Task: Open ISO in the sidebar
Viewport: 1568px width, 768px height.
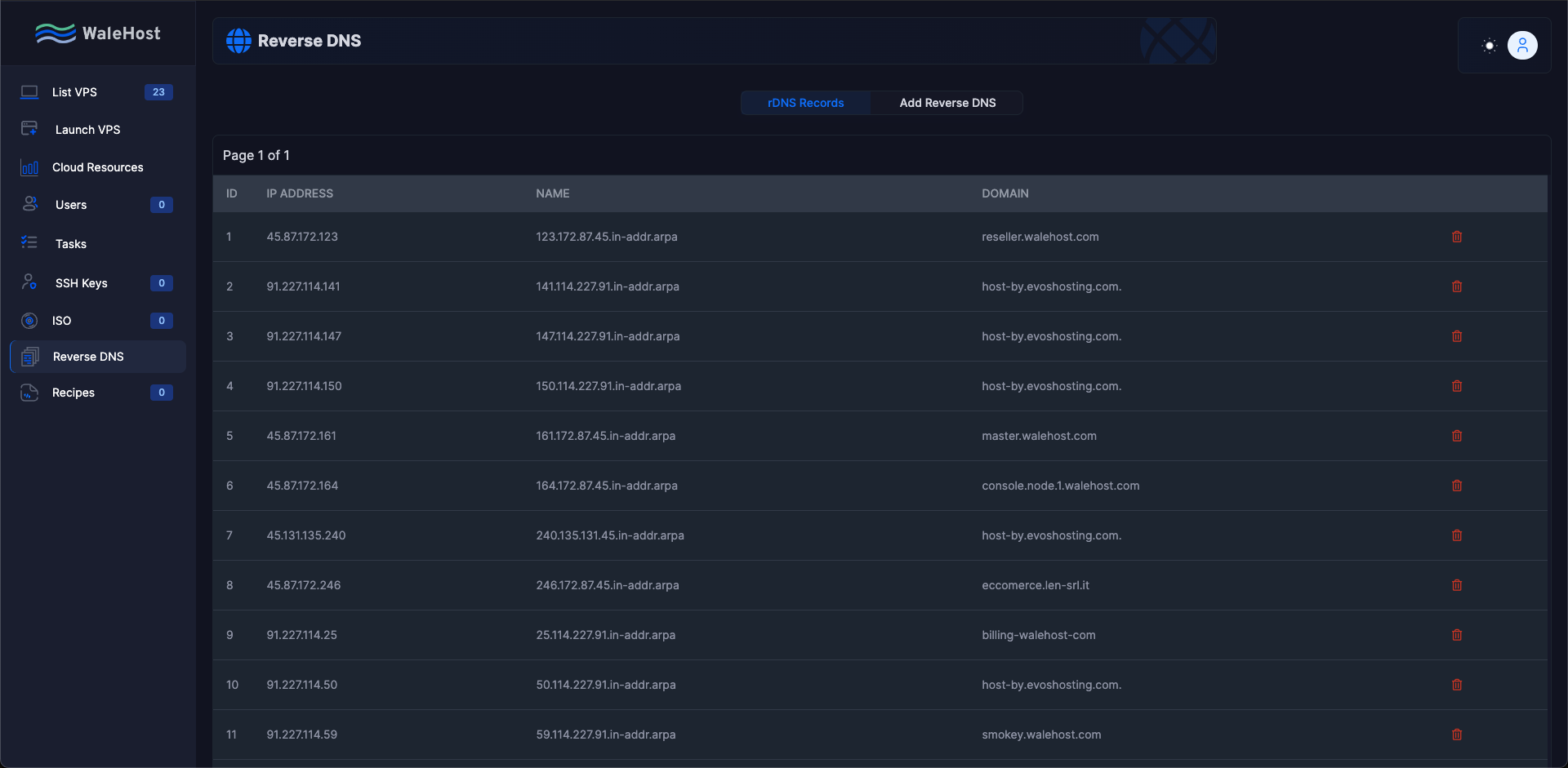Action: coord(98,321)
